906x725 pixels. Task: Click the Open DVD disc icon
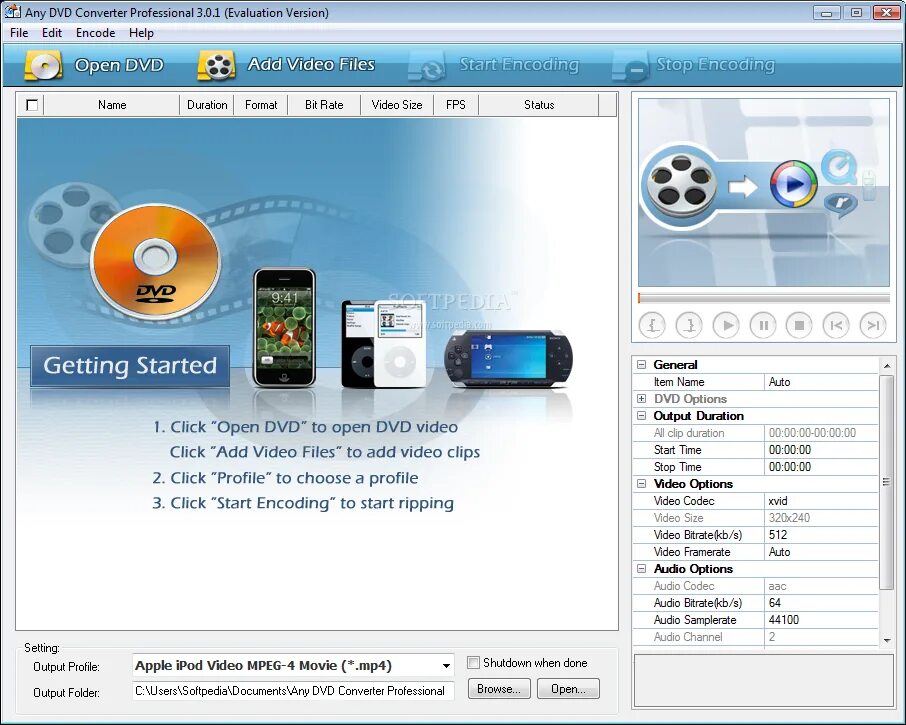pyautogui.click(x=43, y=65)
